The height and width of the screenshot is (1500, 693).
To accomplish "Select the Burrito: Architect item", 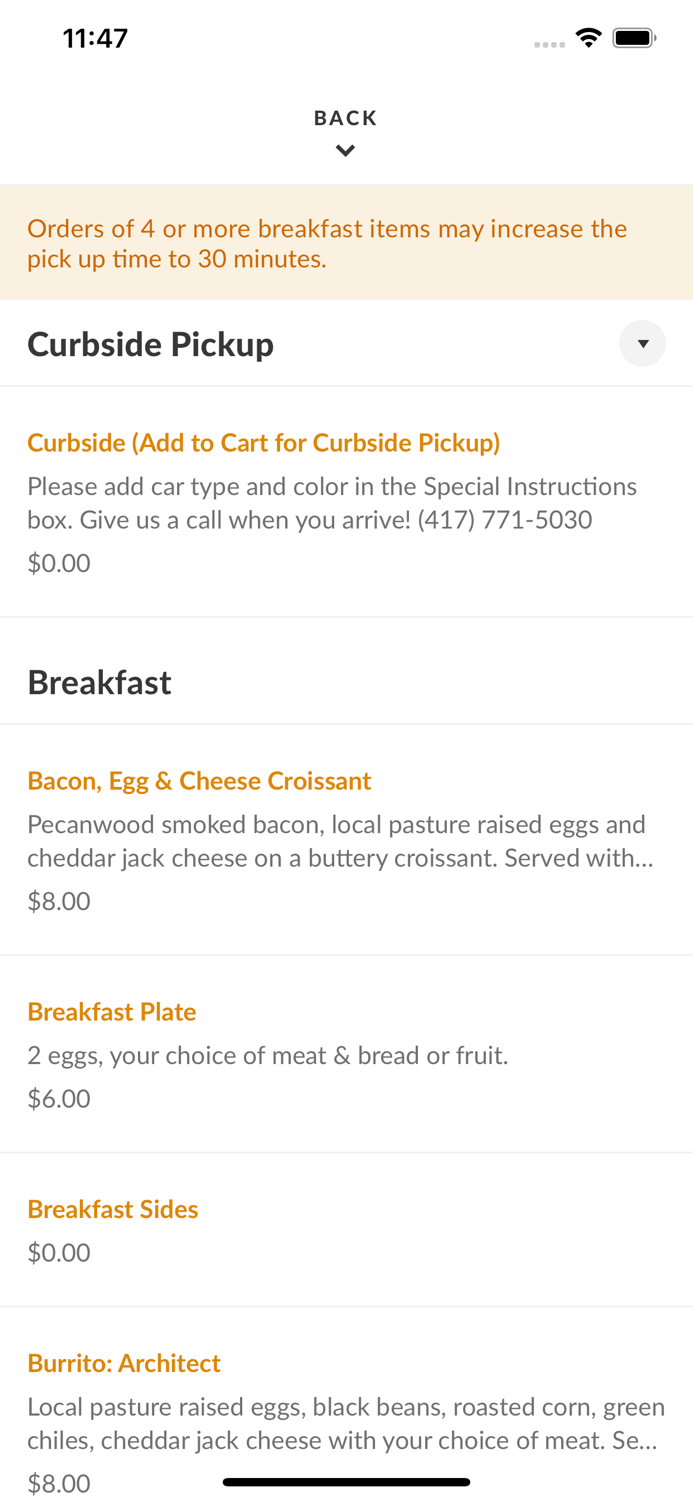I will [x=124, y=1363].
